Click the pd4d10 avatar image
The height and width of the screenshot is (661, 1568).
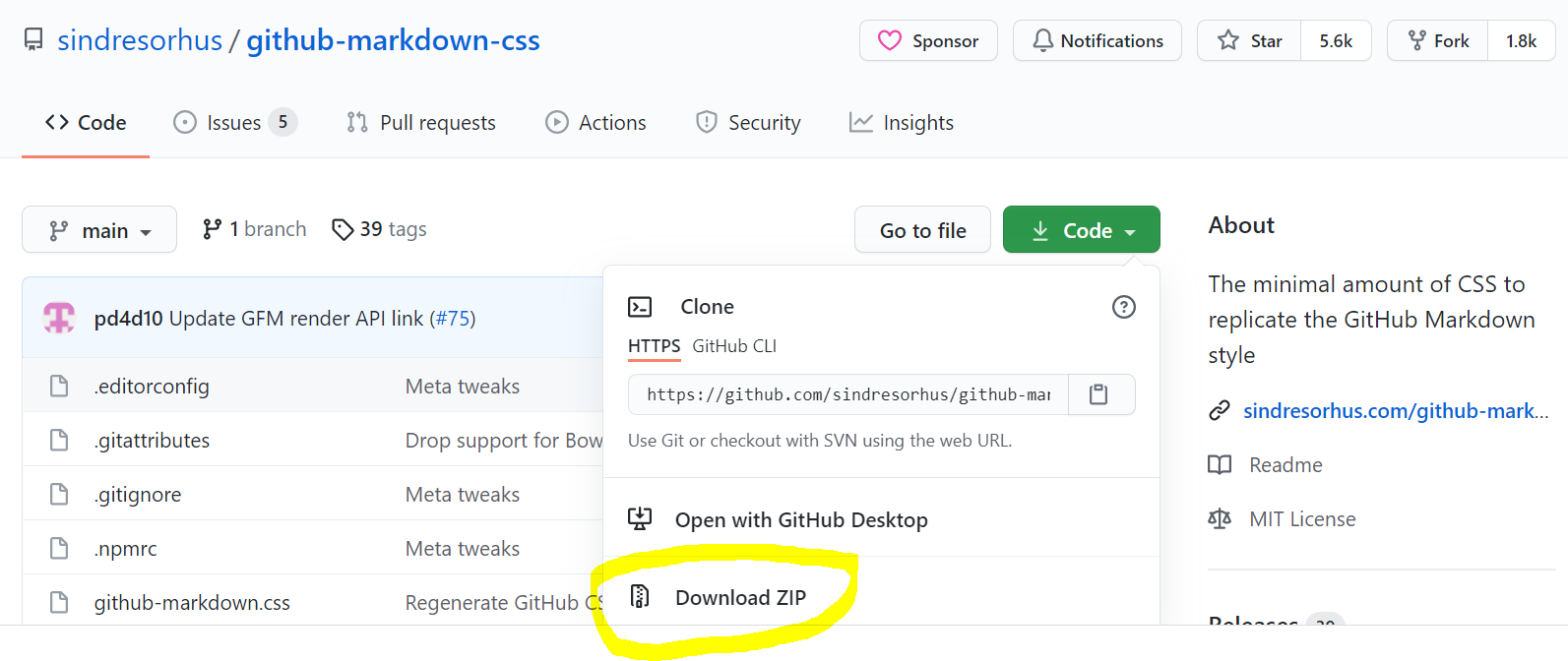click(59, 318)
